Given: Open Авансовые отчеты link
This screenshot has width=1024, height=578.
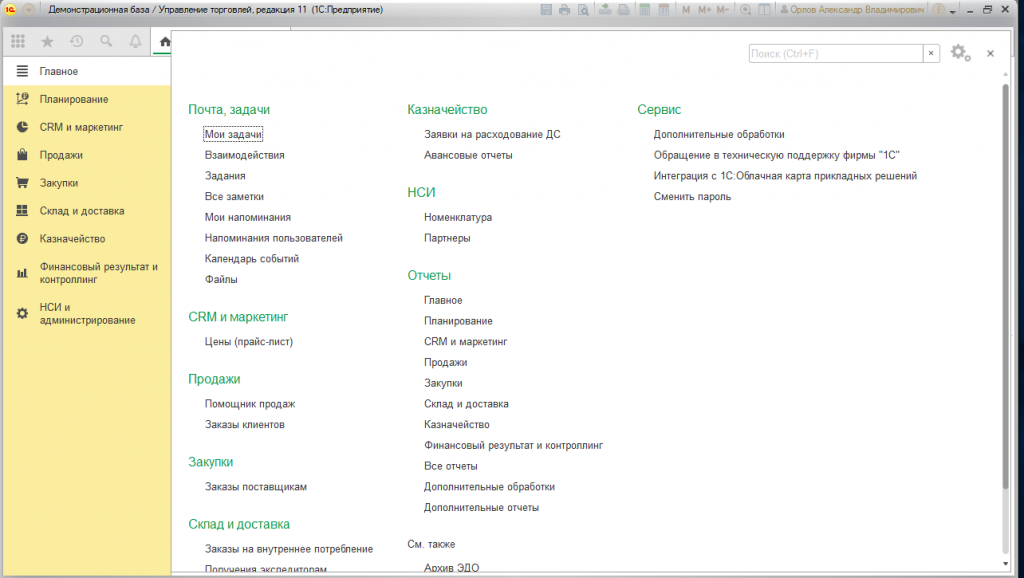Looking at the screenshot, I should click(468, 155).
